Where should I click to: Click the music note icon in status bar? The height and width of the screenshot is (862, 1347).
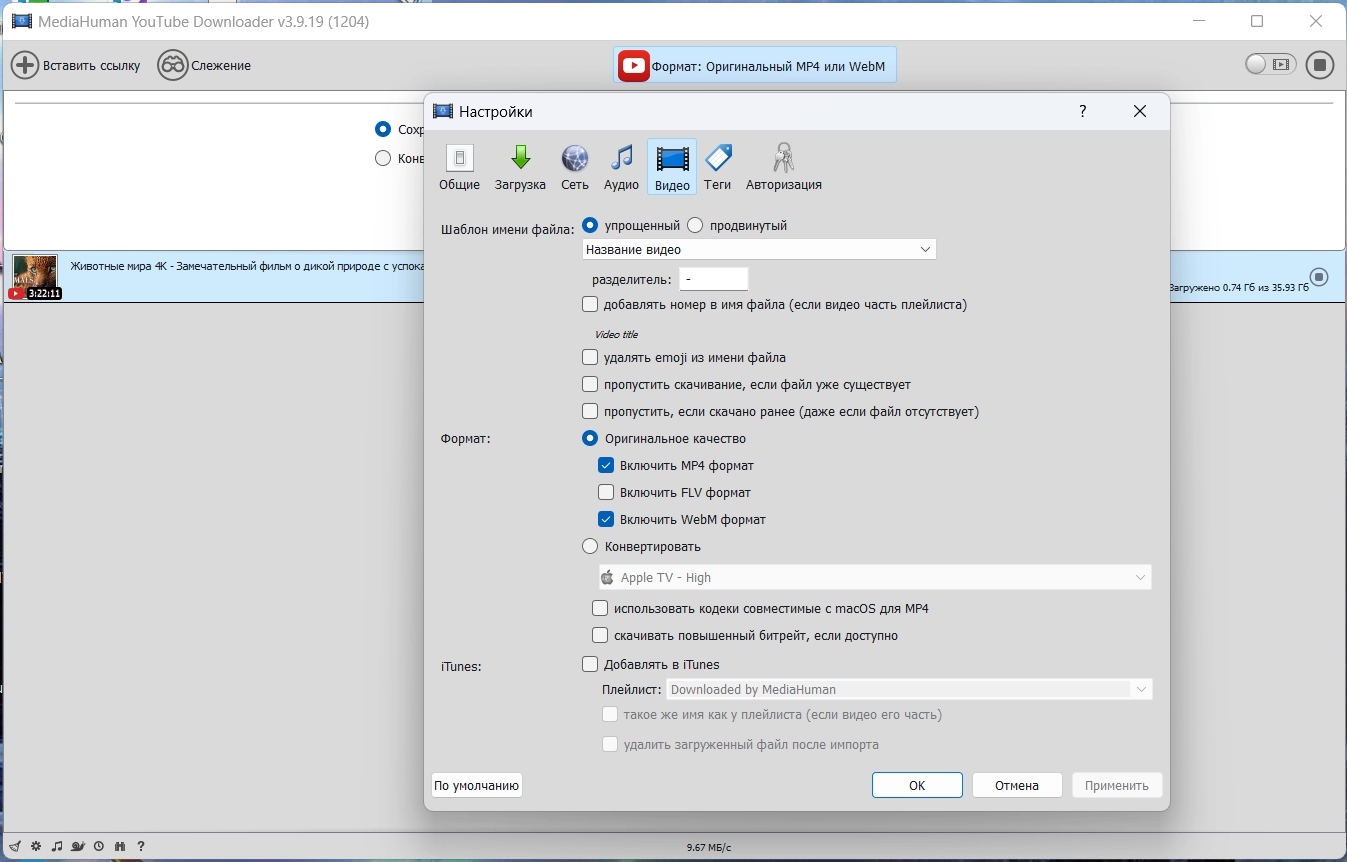coord(57,847)
